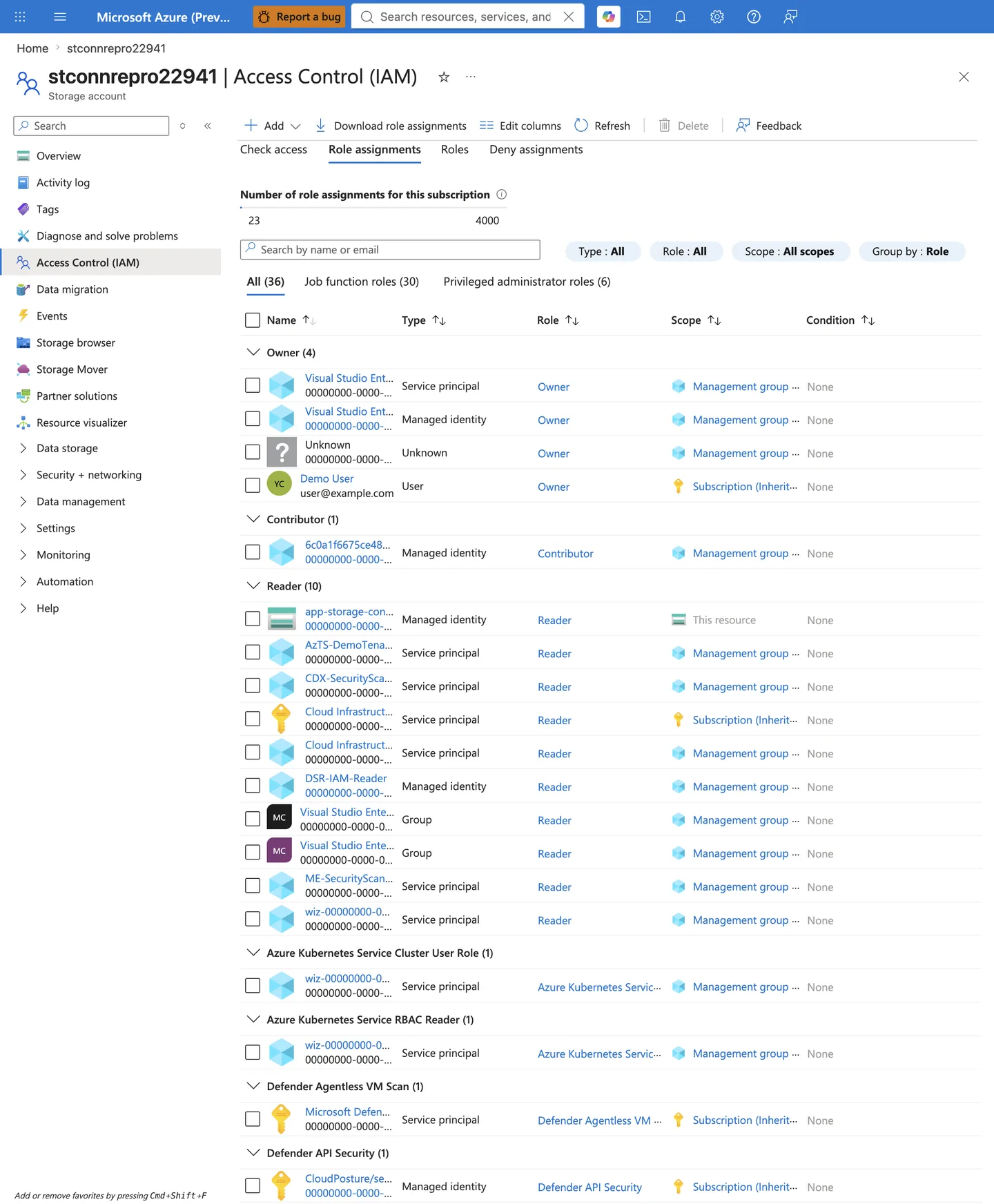Viewport: 994px width, 1204px height.
Task: Switch to the Check access tab
Action: pyautogui.click(x=273, y=150)
